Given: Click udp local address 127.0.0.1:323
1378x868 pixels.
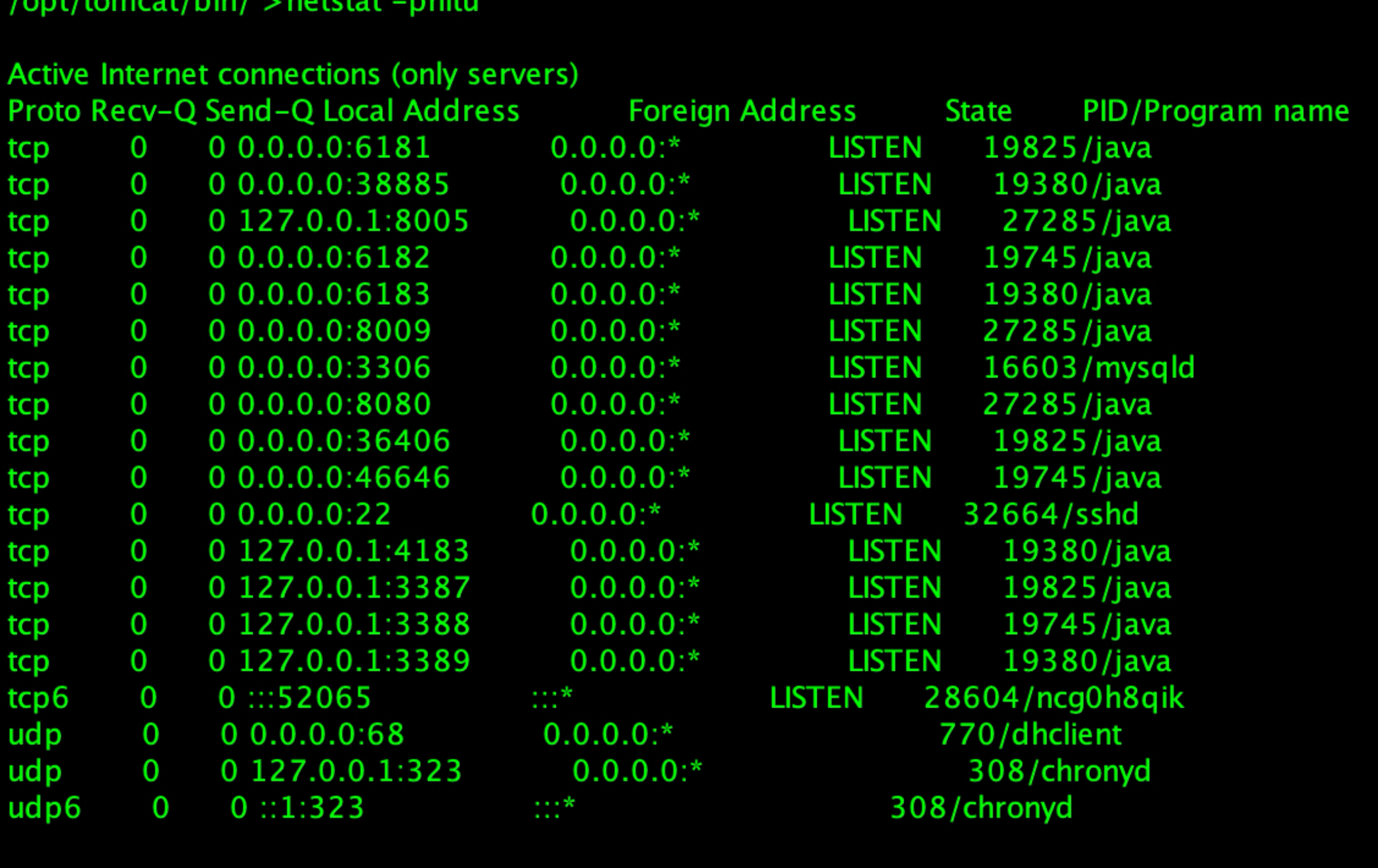Looking at the screenshot, I should pos(356,771).
